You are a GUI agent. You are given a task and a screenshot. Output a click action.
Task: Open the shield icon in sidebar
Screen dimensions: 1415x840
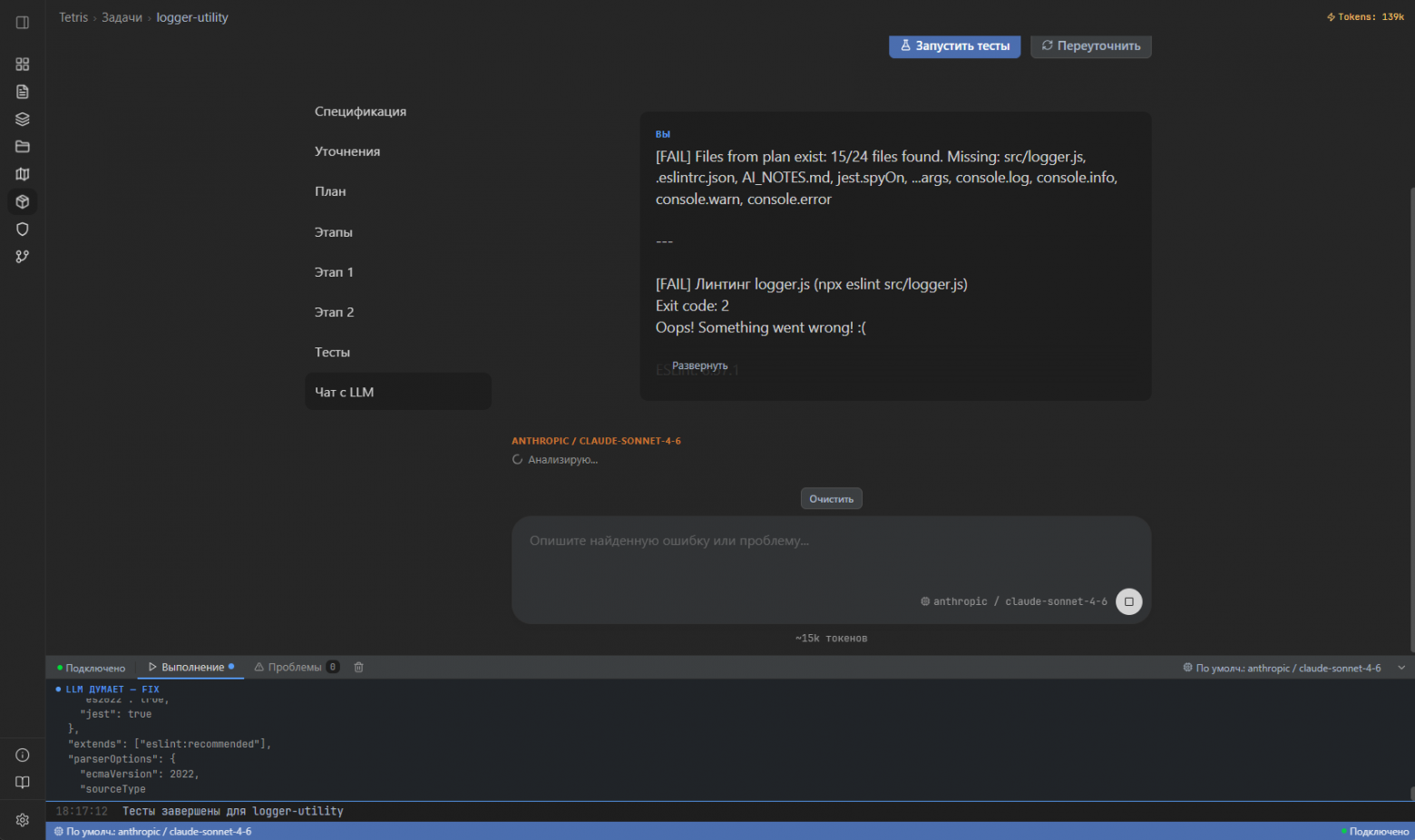click(23, 229)
